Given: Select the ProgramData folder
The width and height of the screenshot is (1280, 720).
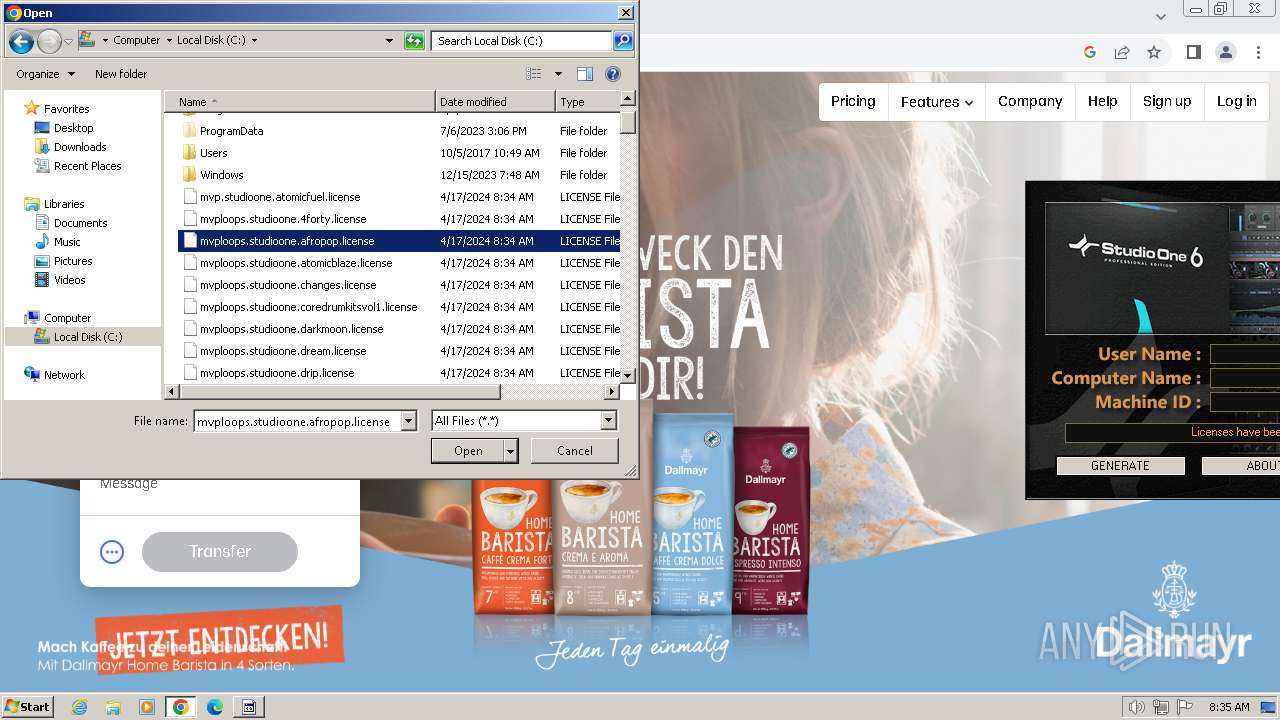Looking at the screenshot, I should coord(232,131).
